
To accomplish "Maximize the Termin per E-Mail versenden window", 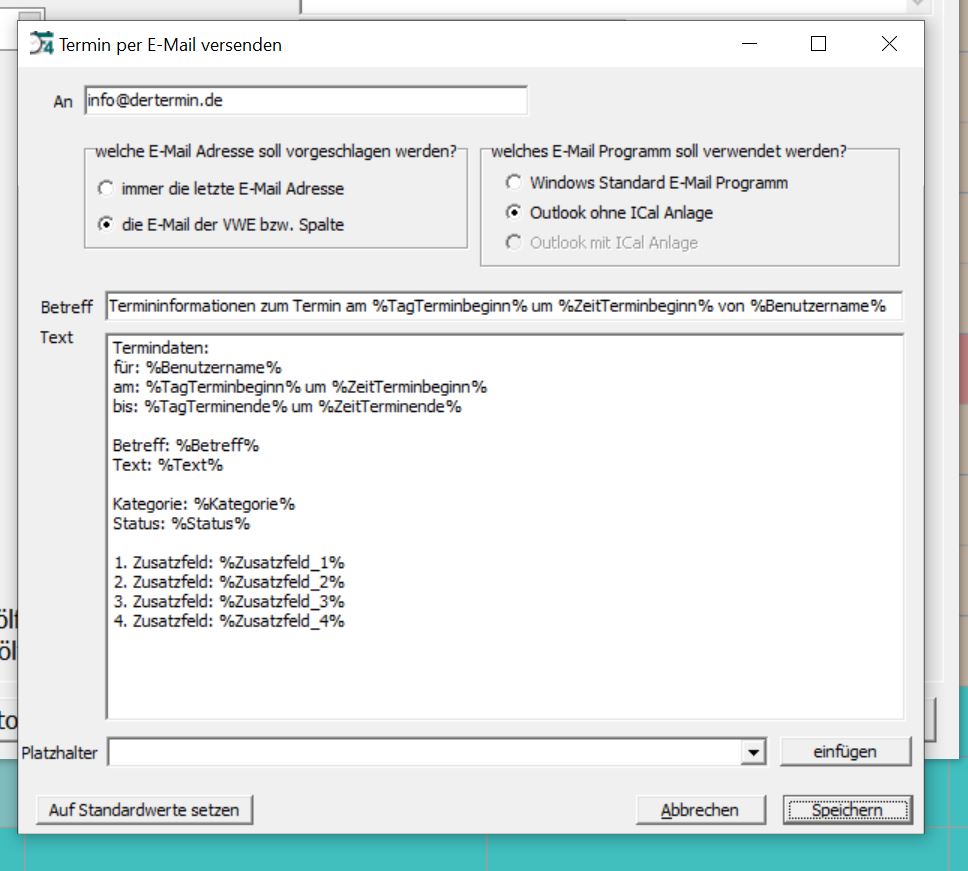I will pyautogui.click(x=818, y=44).
